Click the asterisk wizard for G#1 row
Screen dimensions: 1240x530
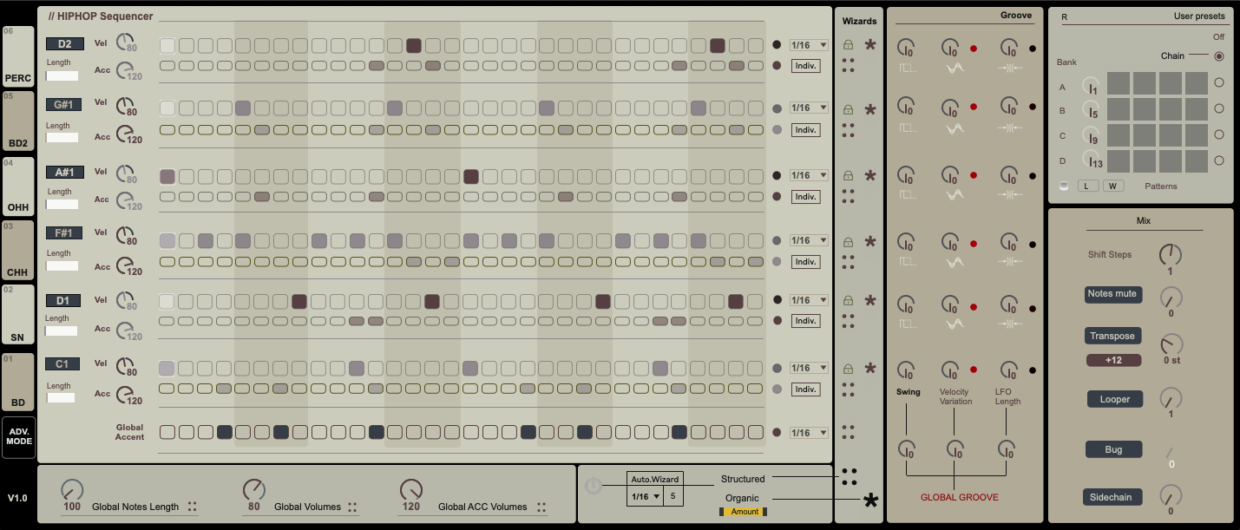coord(870,110)
